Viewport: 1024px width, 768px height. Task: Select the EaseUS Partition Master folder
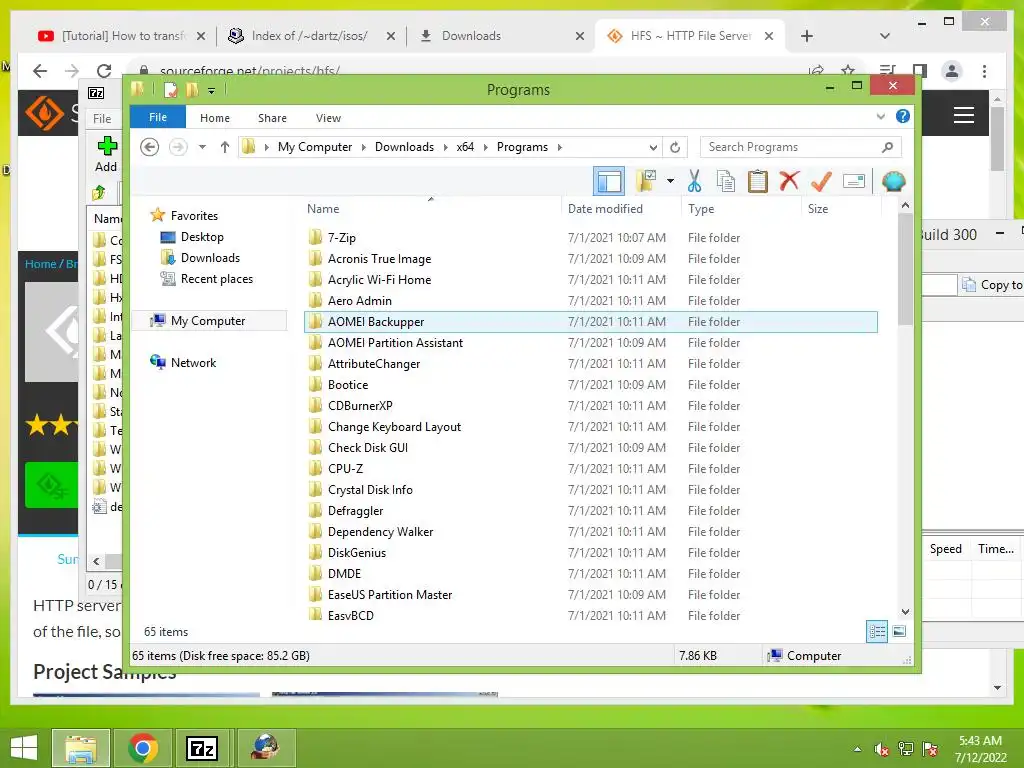click(x=591, y=594)
